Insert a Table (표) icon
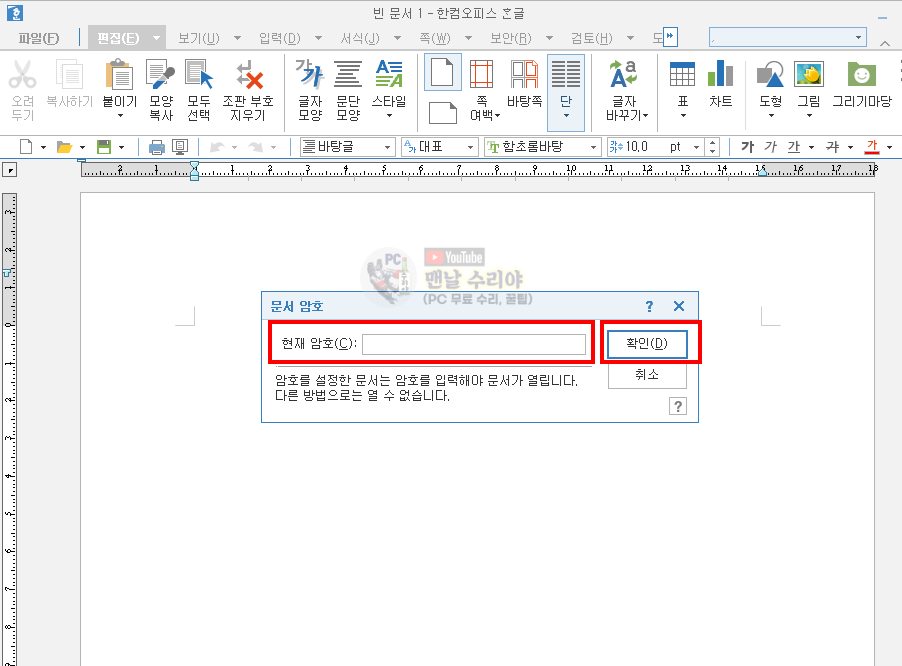 point(682,75)
